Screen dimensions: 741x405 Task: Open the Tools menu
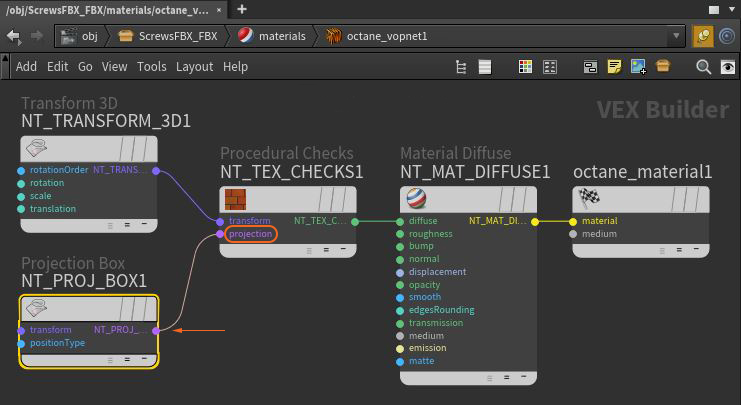pos(152,67)
